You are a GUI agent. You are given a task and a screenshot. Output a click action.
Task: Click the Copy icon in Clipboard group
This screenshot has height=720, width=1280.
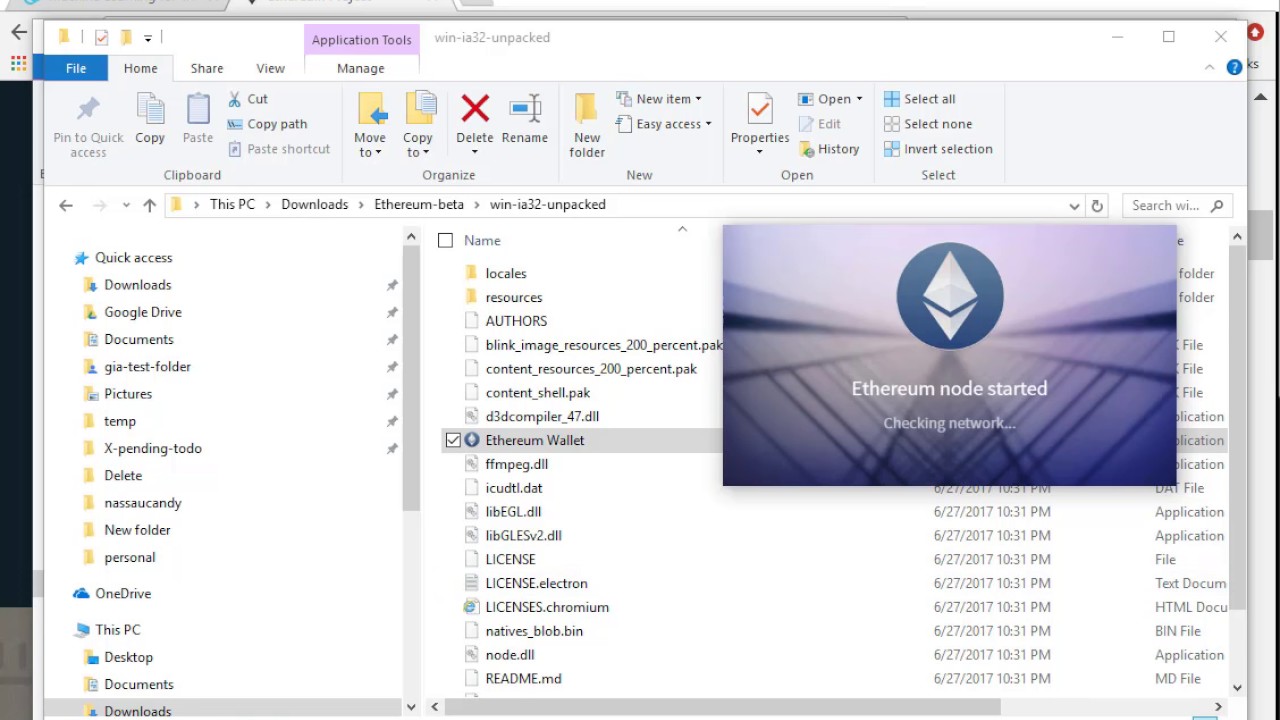tap(150, 108)
